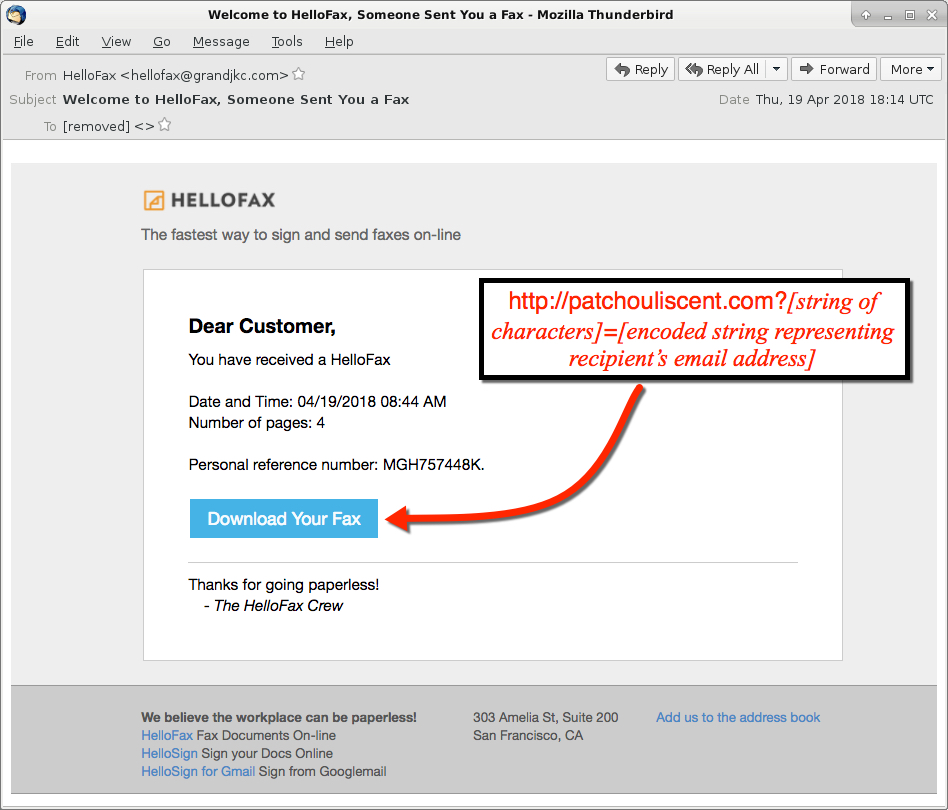Click the subject line text

click(236, 99)
